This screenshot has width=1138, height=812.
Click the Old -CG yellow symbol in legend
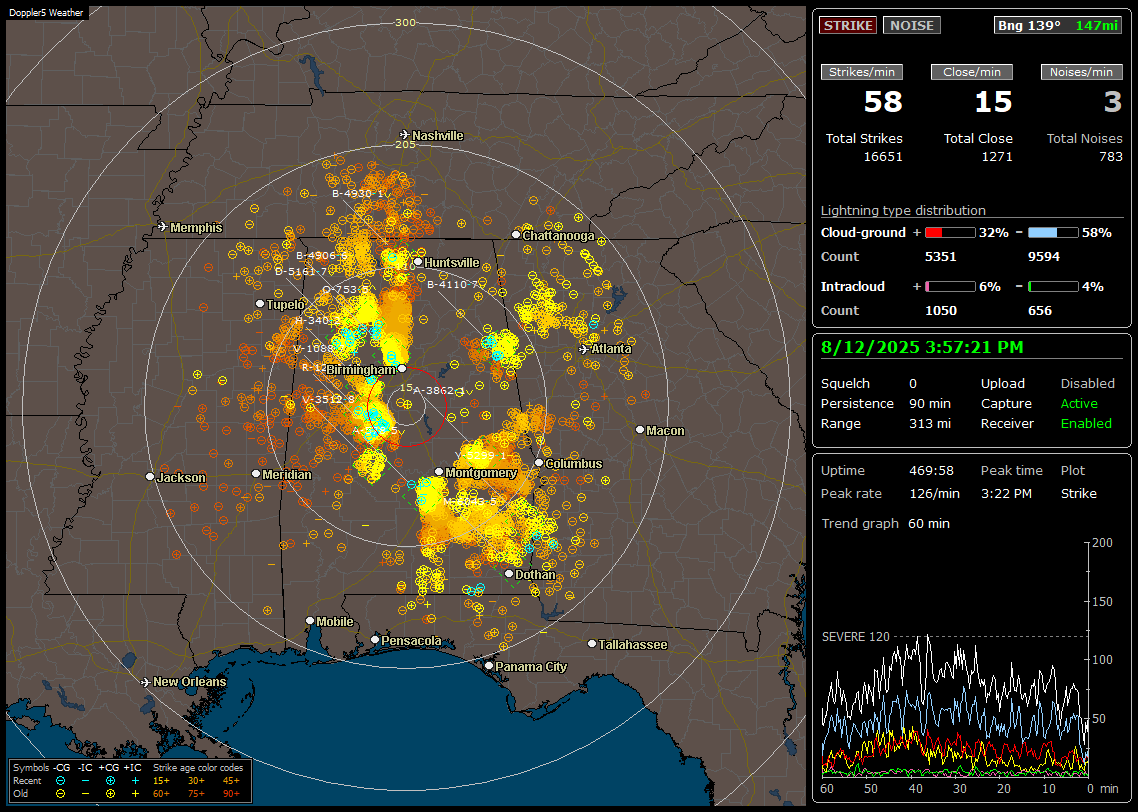point(61,794)
